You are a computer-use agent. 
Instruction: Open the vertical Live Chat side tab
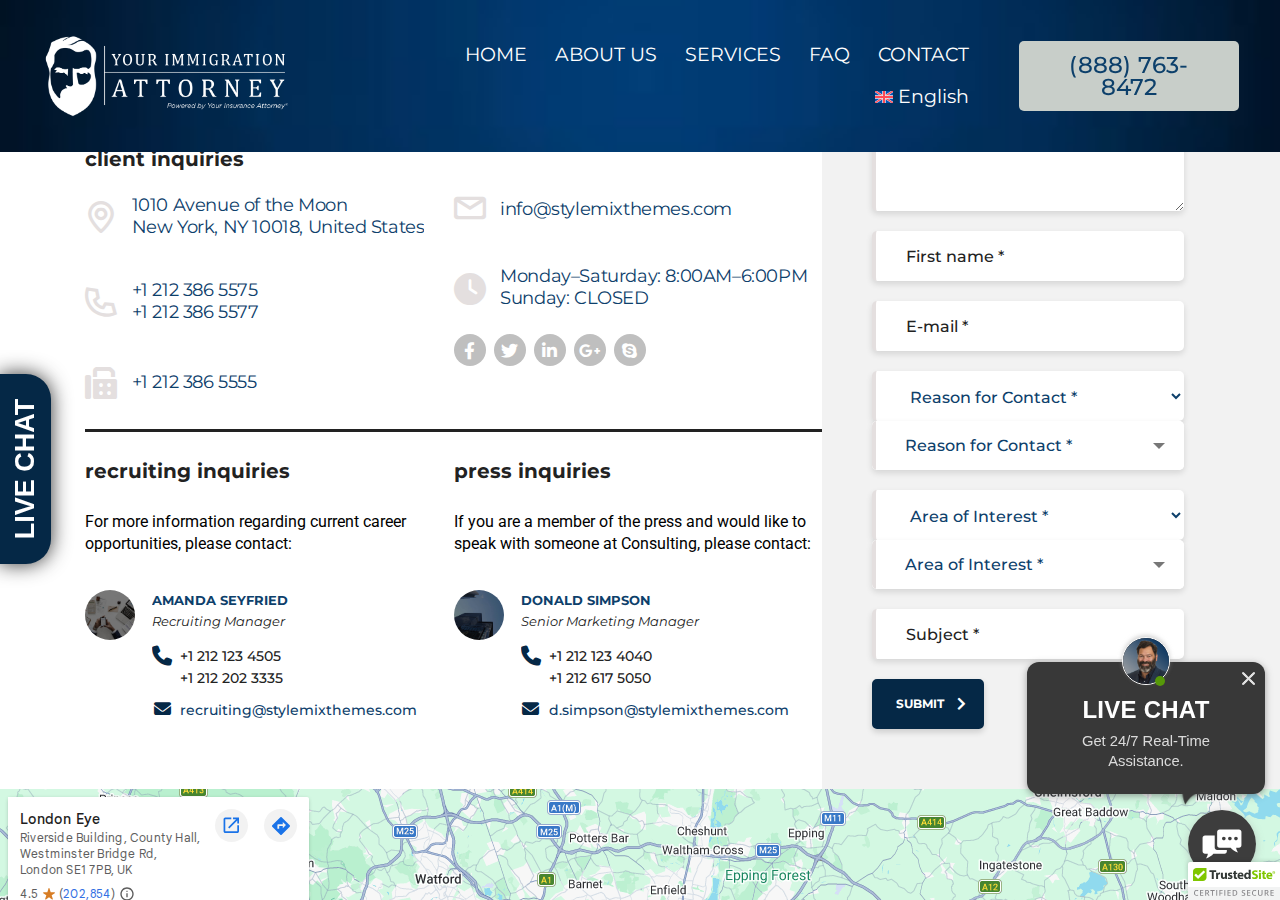tap(25, 469)
